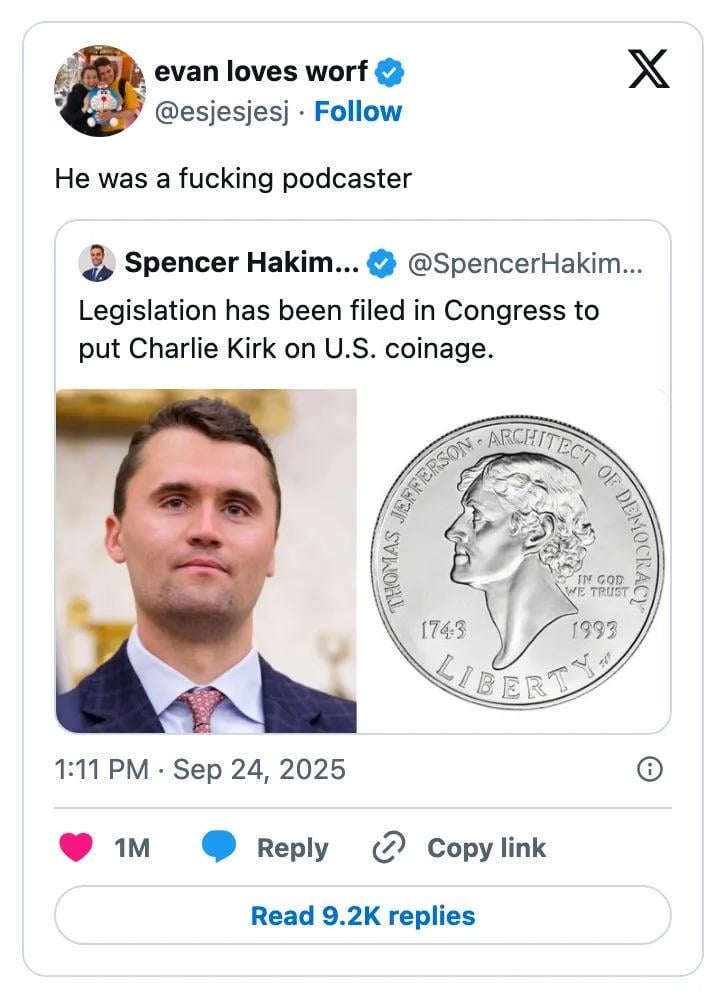Click the blue reply bubble icon
This screenshot has height=1006, width=728.
click(x=219, y=847)
